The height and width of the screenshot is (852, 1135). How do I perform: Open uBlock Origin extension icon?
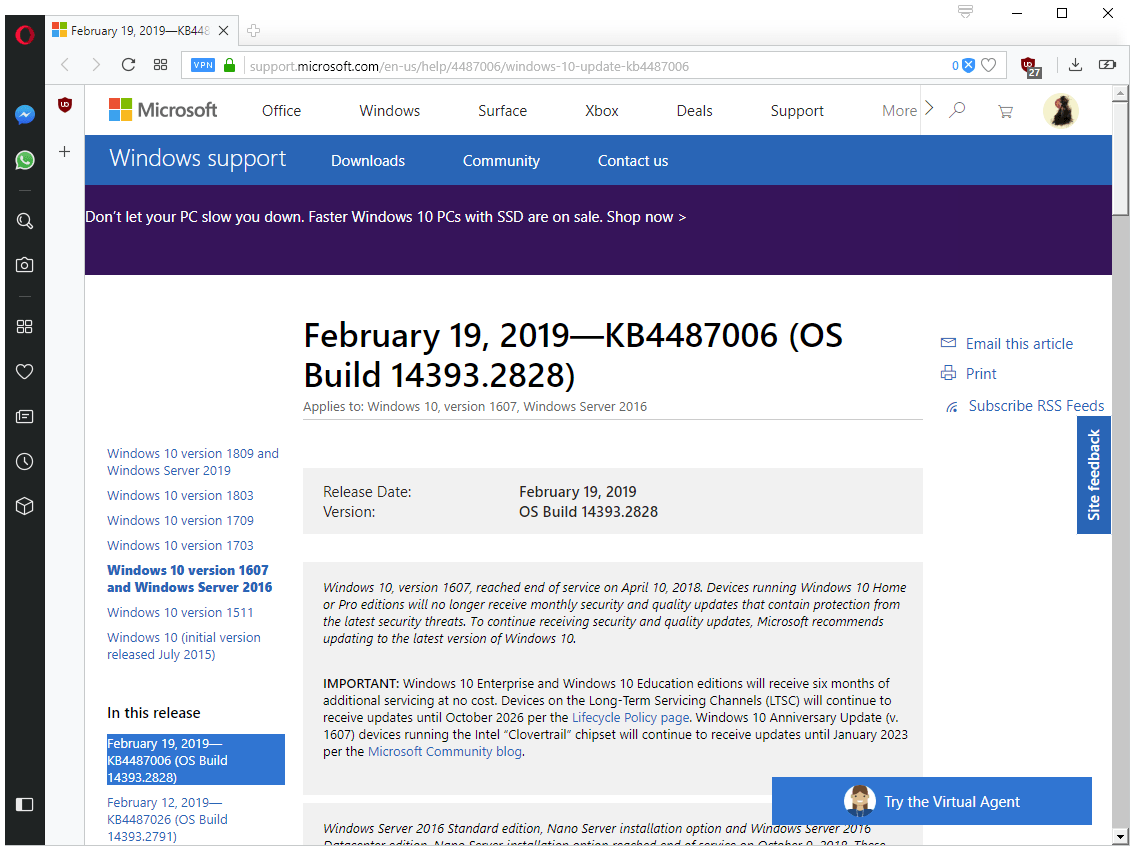[1031, 67]
